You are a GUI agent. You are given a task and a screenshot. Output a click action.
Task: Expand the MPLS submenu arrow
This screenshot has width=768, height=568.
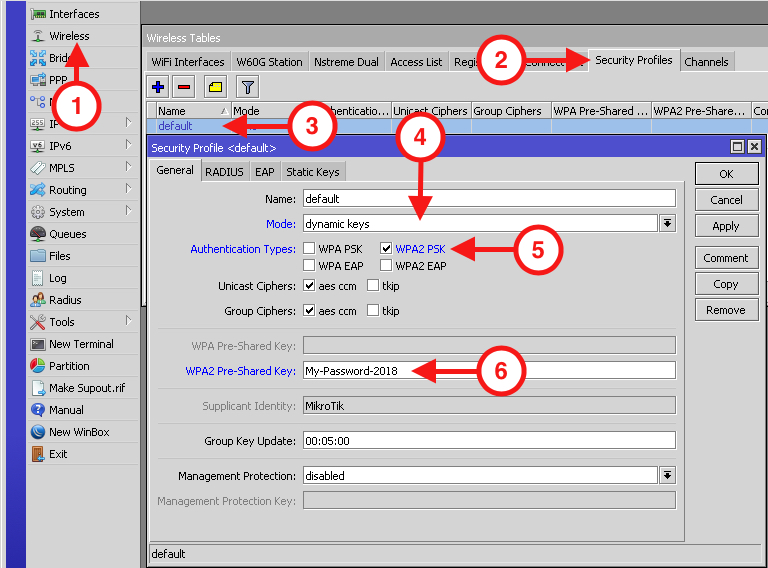pos(128,166)
